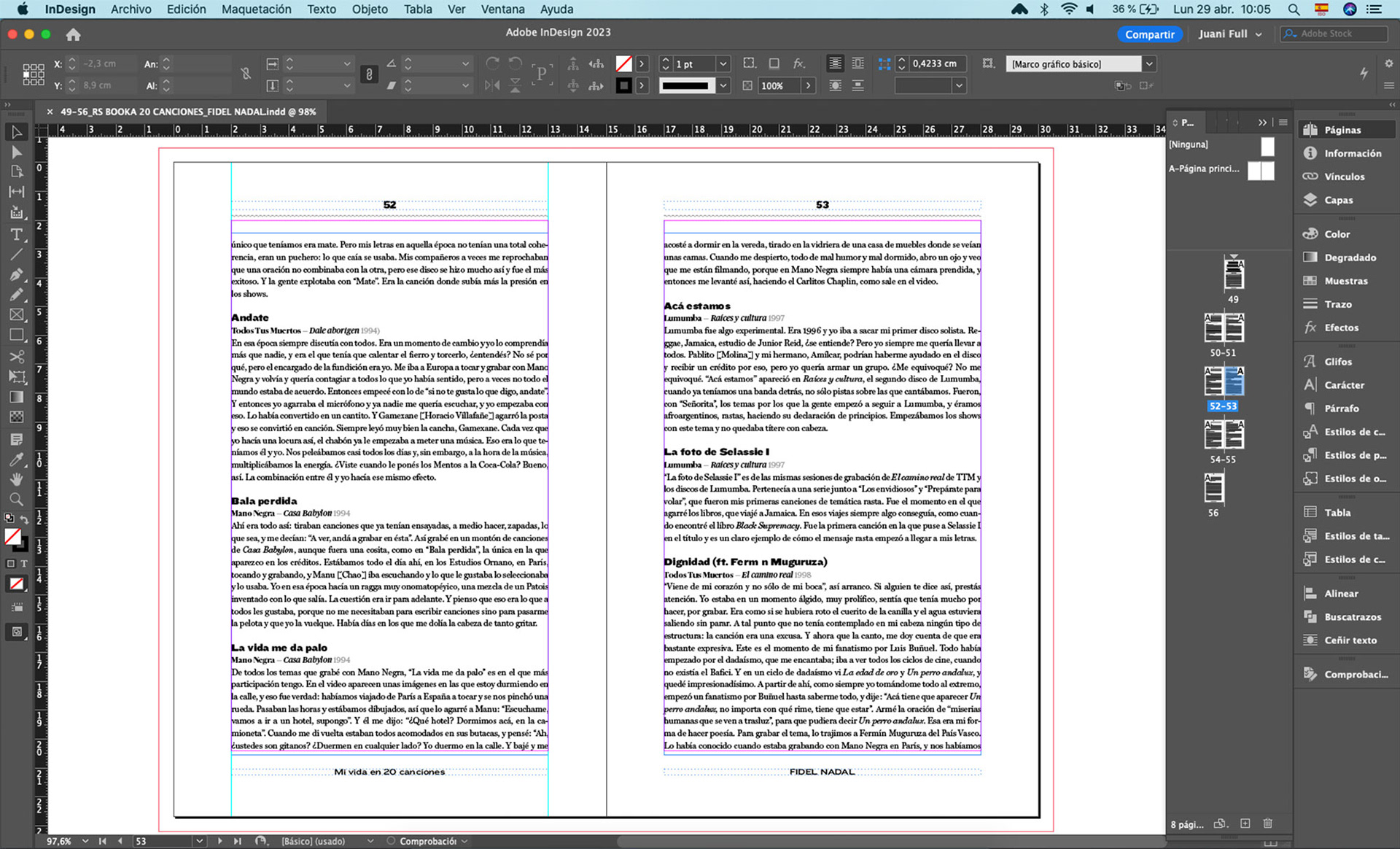Select the Zoom magnifier tool
Image resolution: width=1400 pixels, height=849 pixels.
coord(16,500)
